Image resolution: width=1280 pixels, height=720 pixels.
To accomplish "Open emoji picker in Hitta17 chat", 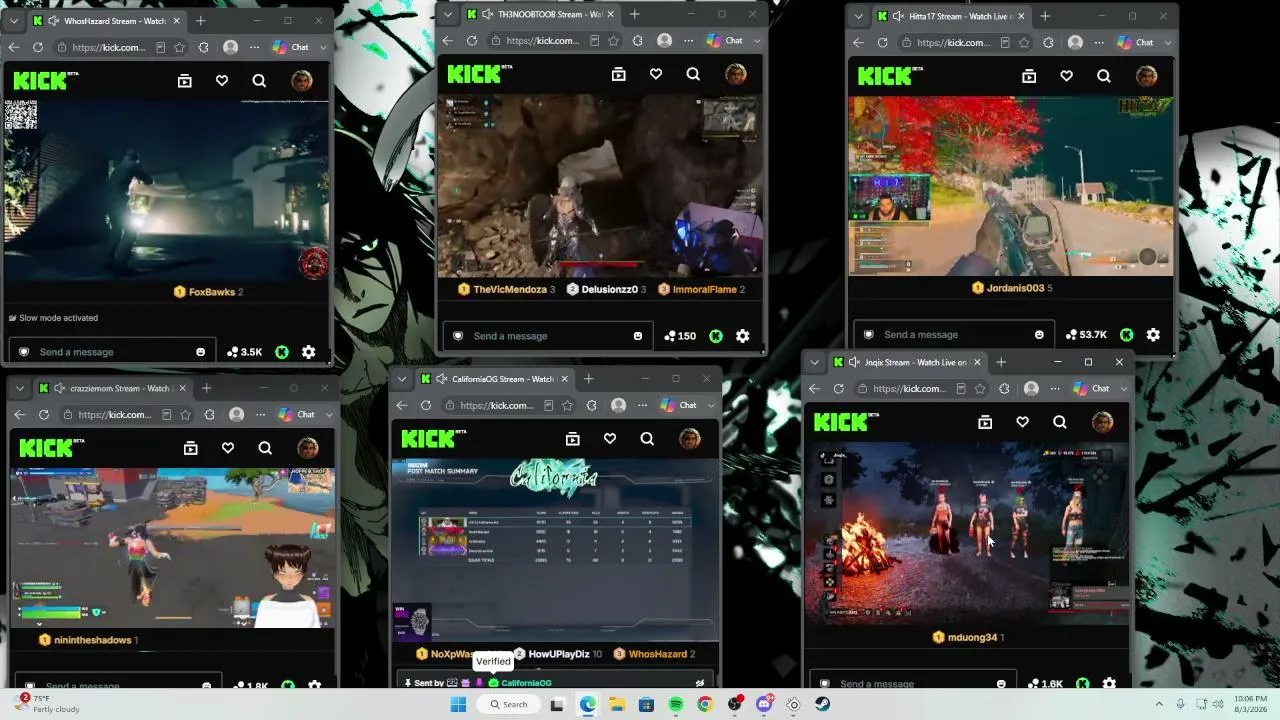I will click(x=1040, y=335).
